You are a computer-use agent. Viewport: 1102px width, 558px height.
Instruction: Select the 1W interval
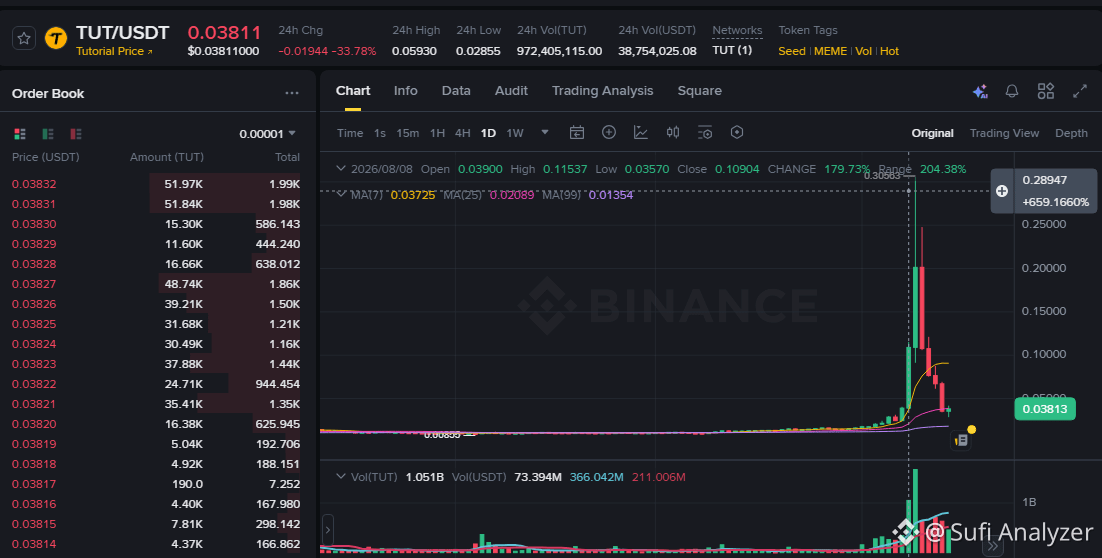515,133
